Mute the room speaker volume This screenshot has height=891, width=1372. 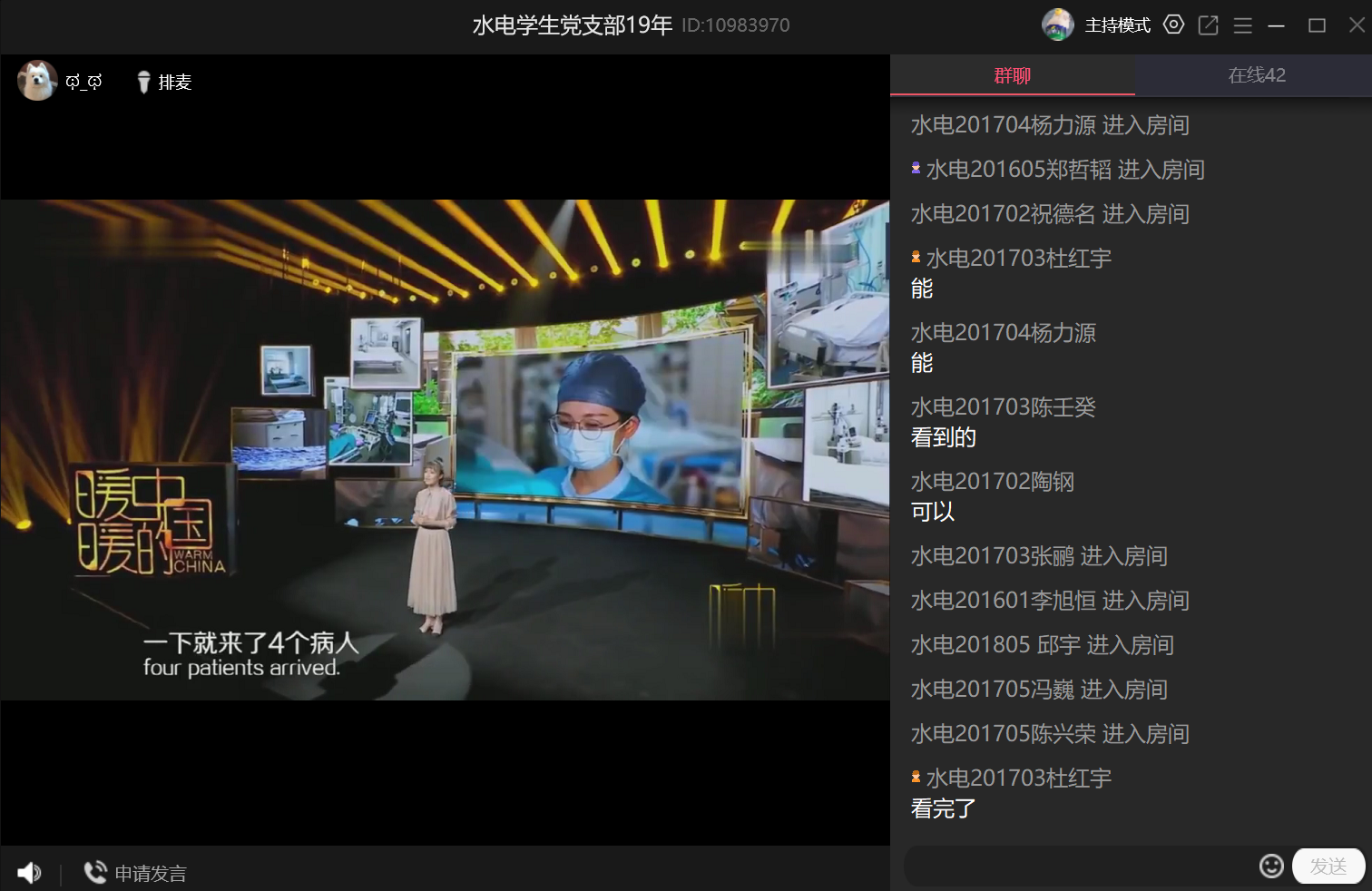coord(29,873)
